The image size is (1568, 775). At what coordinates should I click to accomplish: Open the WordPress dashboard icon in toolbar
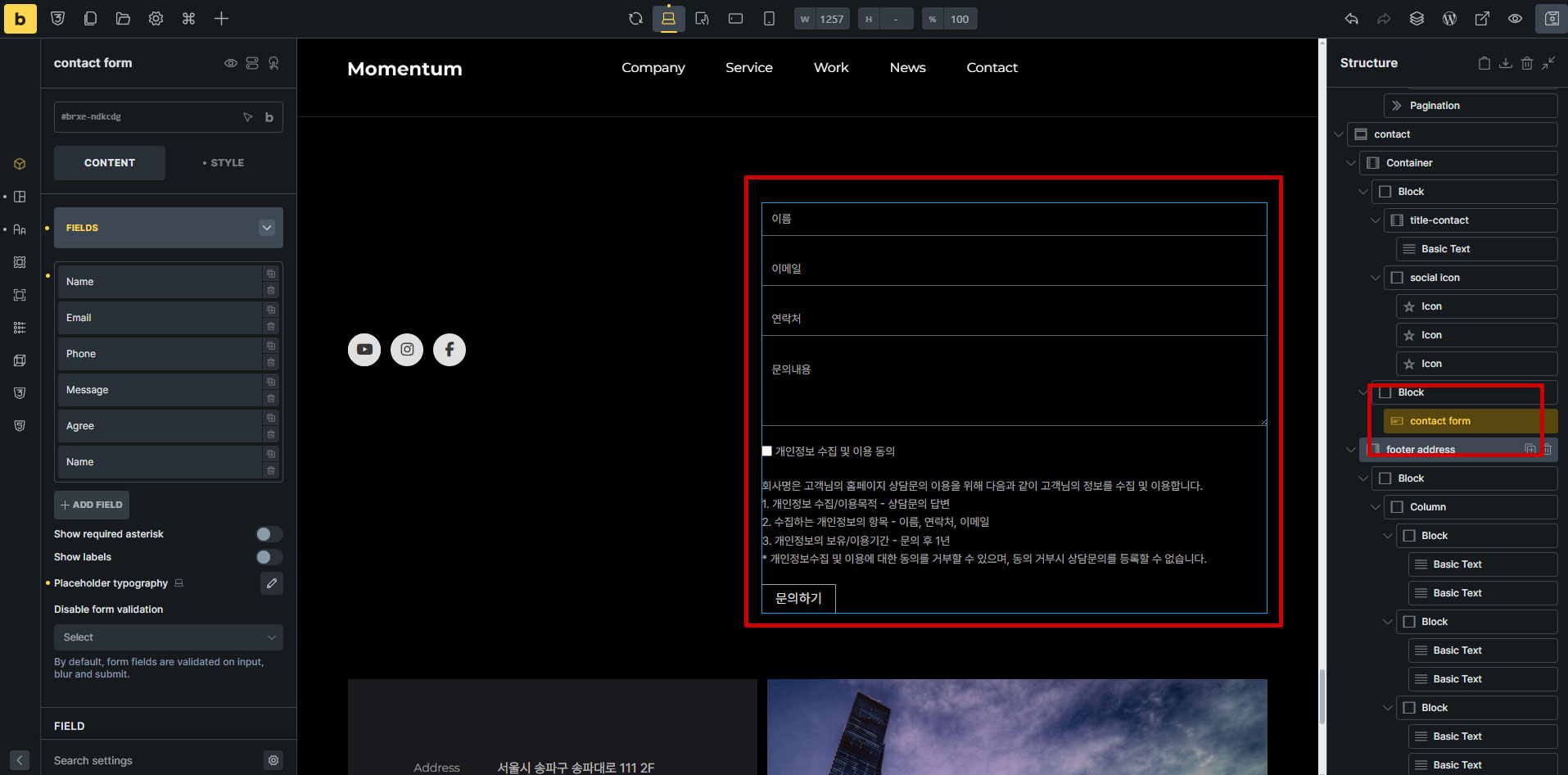coord(1449,19)
